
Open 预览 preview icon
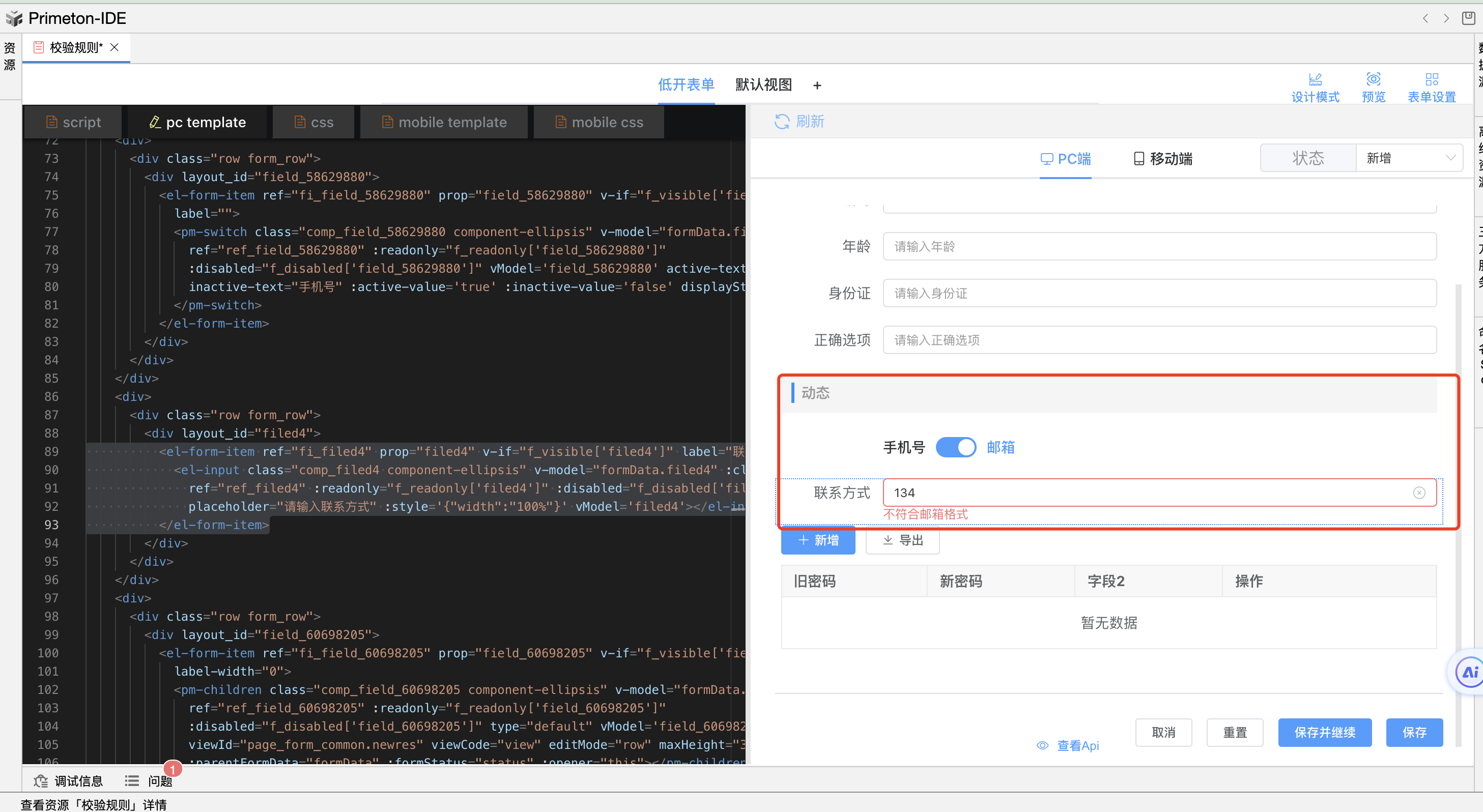[x=1373, y=79]
